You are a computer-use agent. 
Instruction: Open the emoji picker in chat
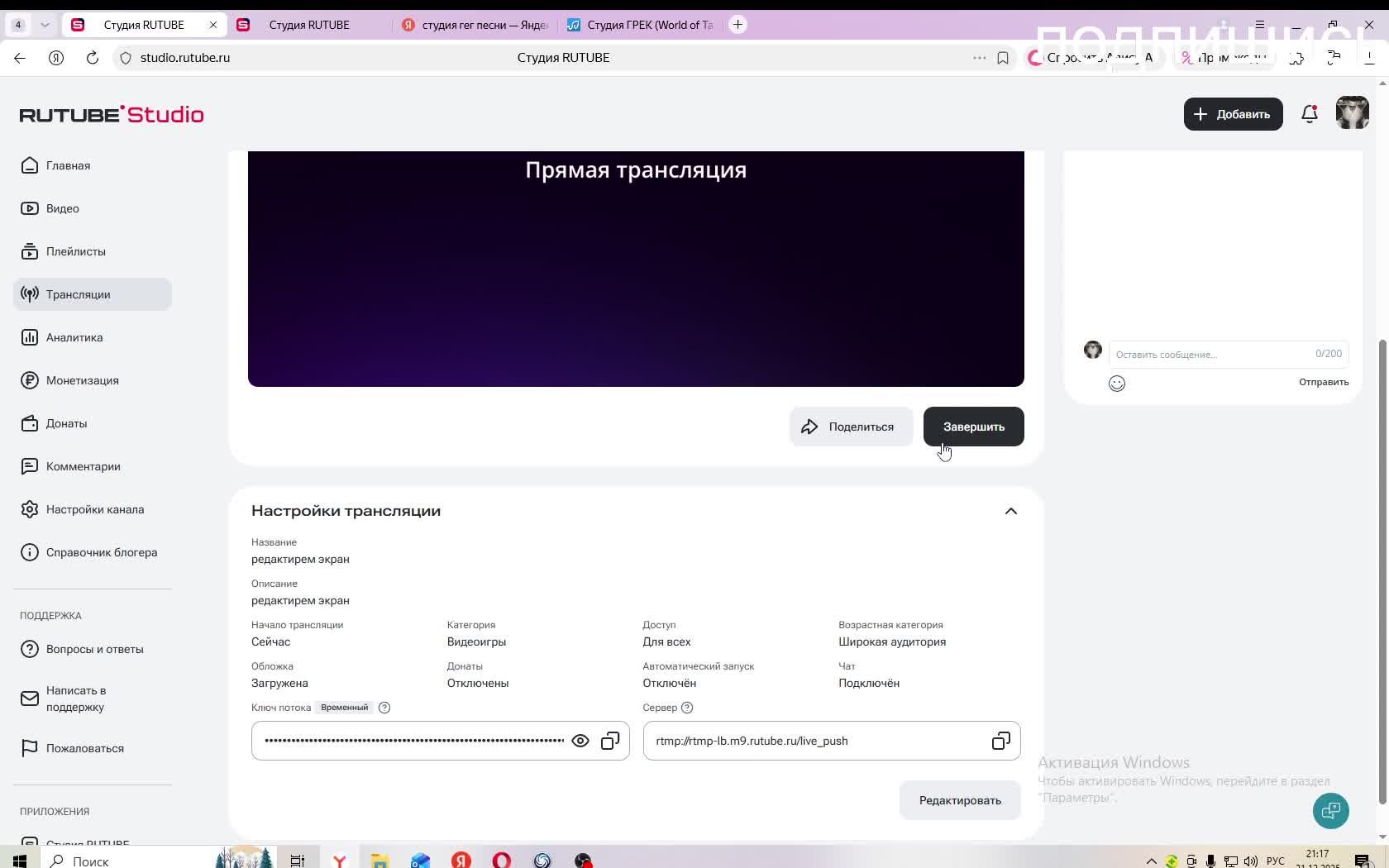(1117, 383)
